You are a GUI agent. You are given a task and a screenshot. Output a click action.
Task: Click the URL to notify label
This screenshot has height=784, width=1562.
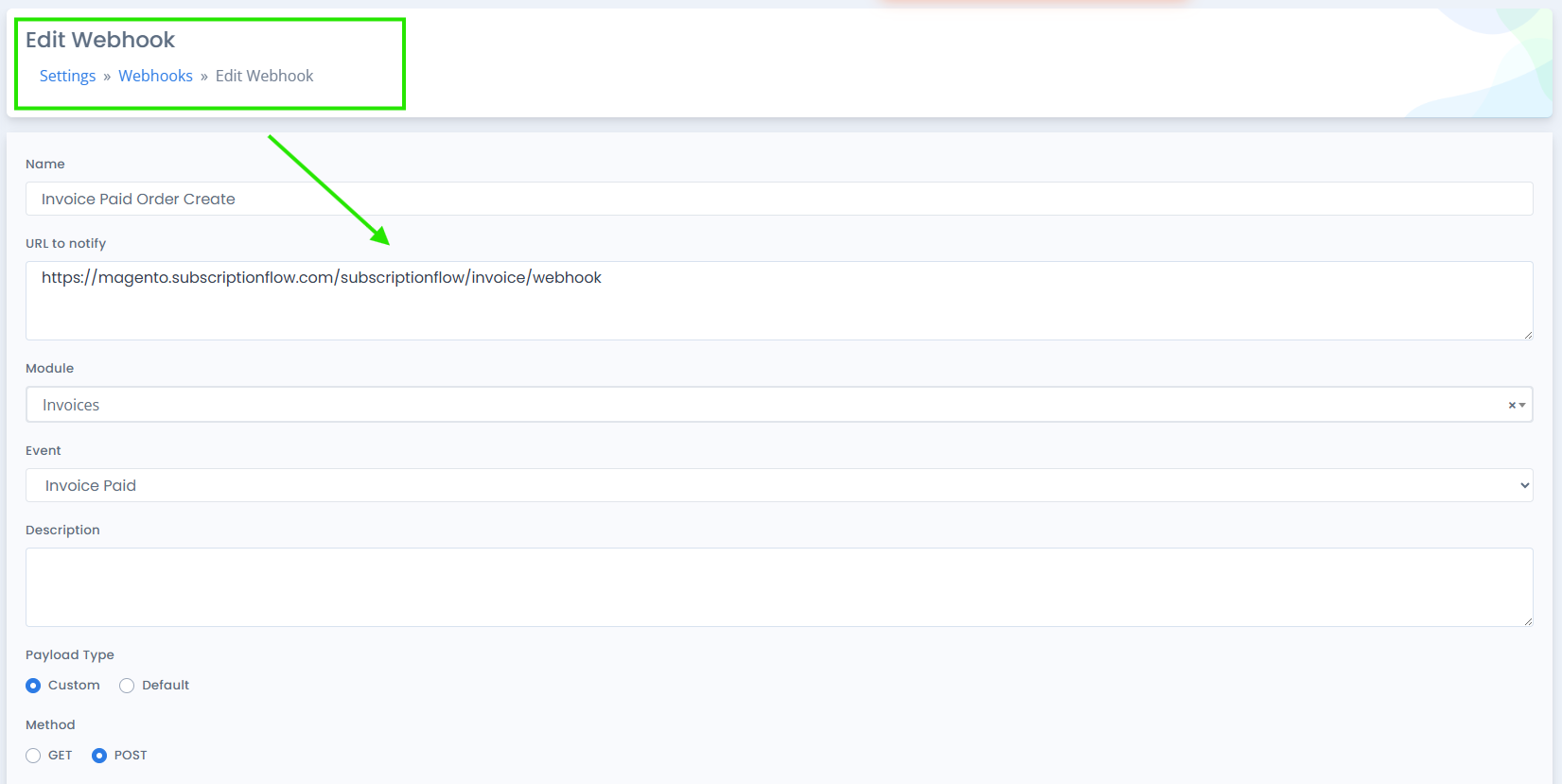tap(65, 243)
